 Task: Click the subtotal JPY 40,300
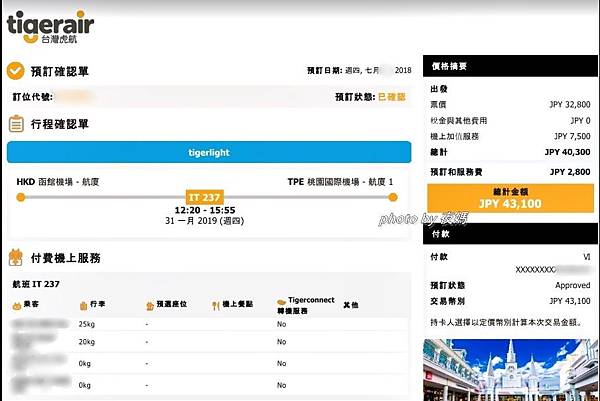click(x=567, y=152)
